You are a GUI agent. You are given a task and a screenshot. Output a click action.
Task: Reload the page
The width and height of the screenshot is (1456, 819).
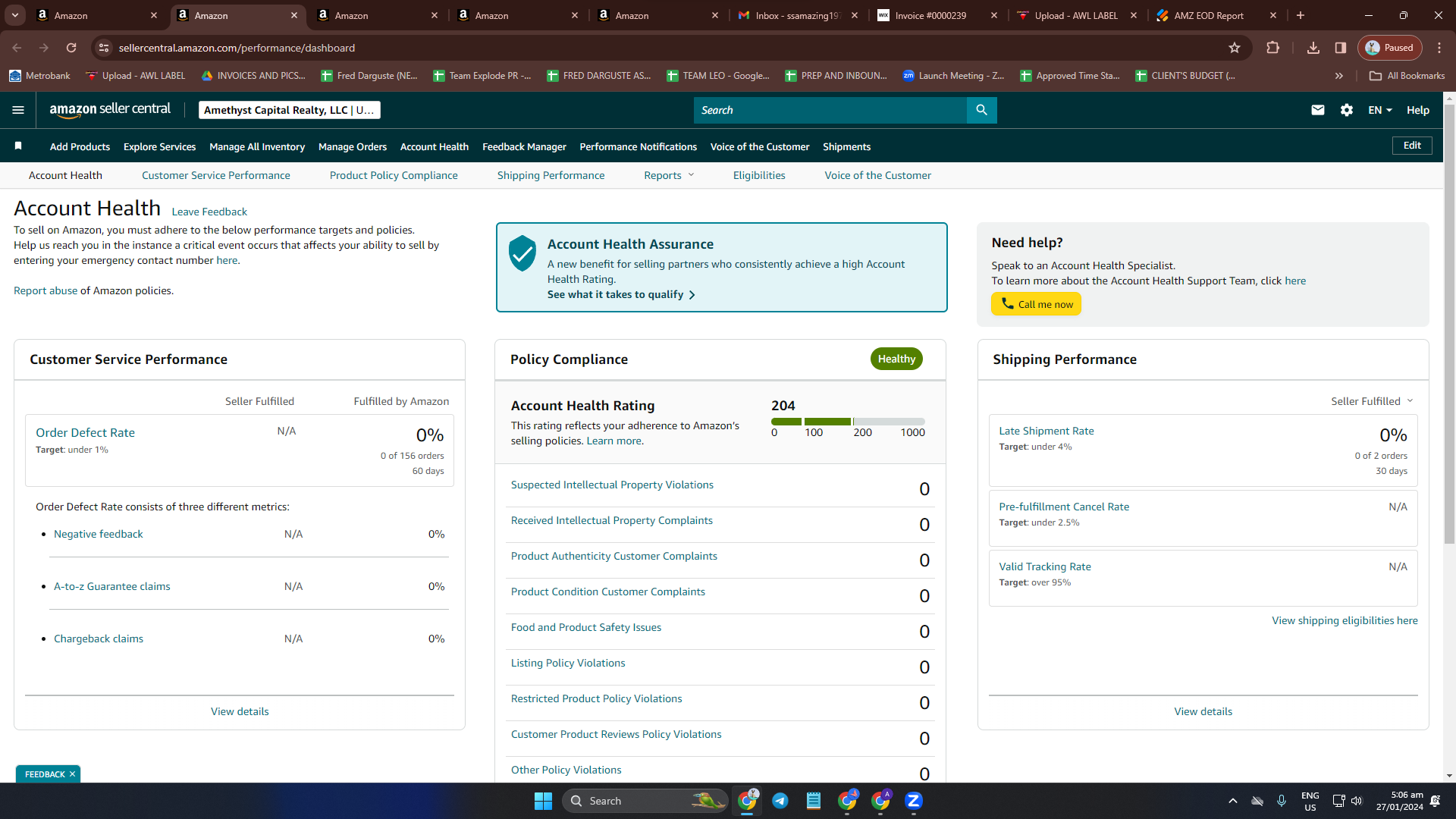pos(71,48)
